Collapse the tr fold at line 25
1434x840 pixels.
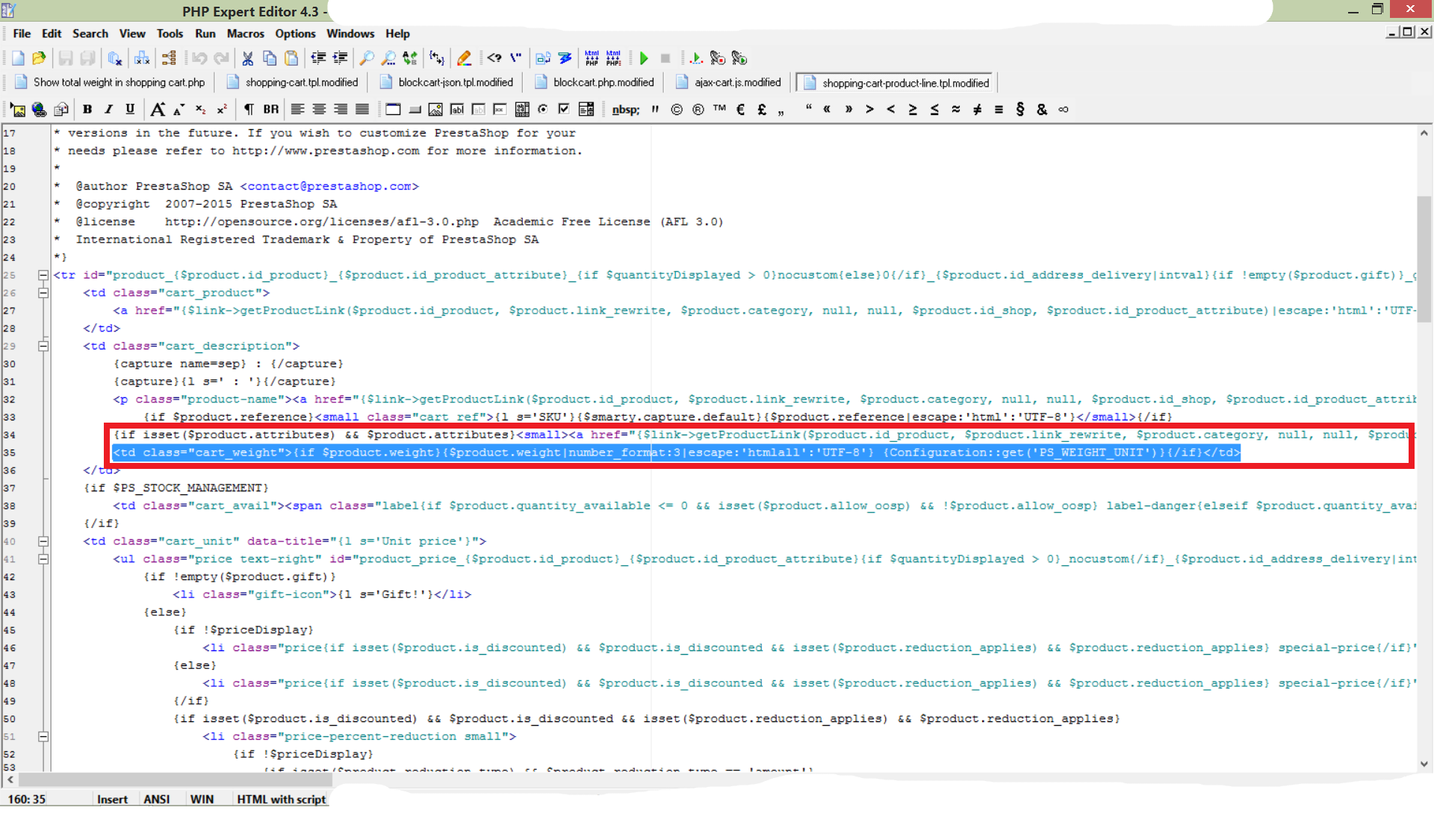(x=43, y=275)
